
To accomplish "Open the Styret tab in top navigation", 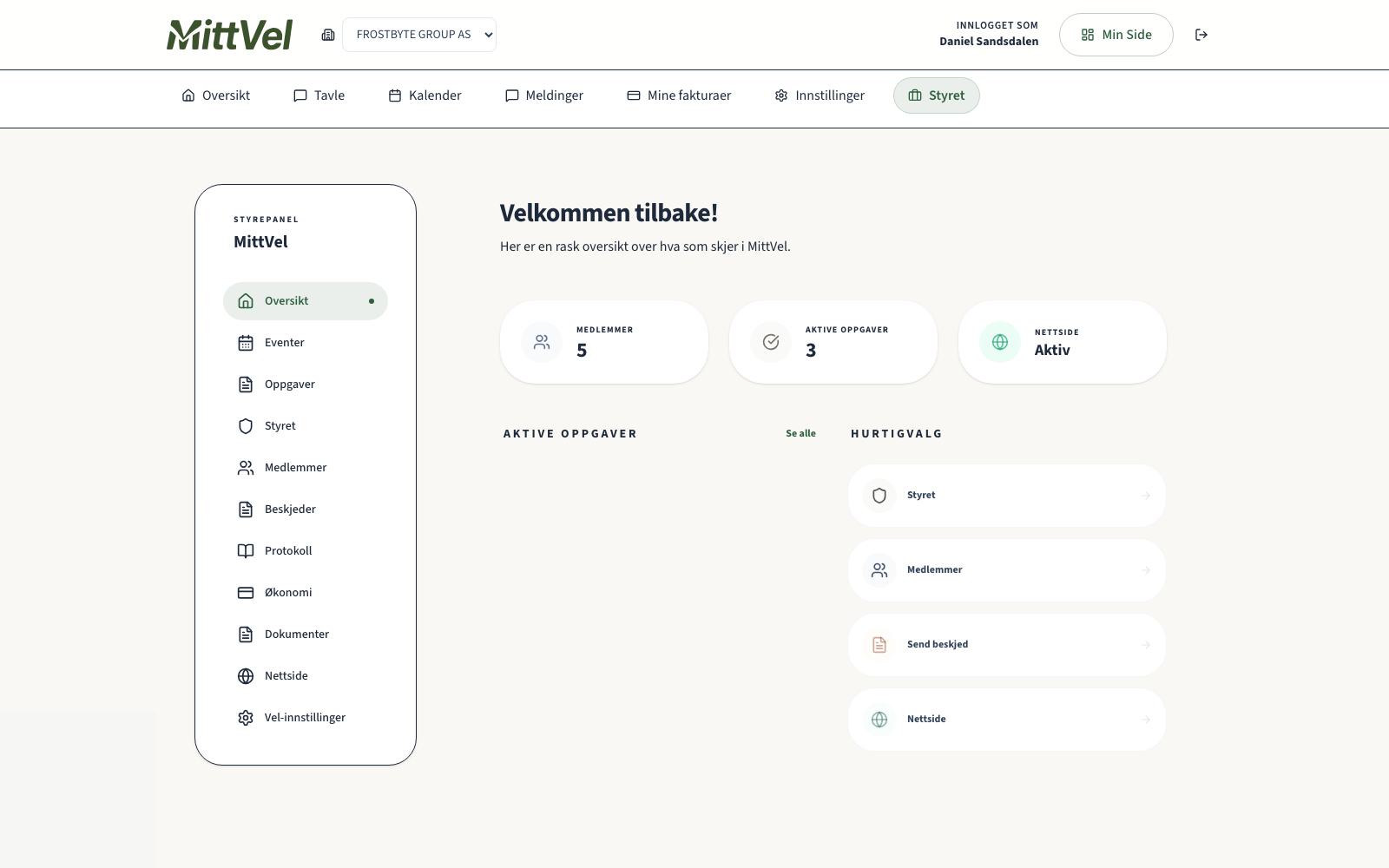I will click(x=936, y=95).
